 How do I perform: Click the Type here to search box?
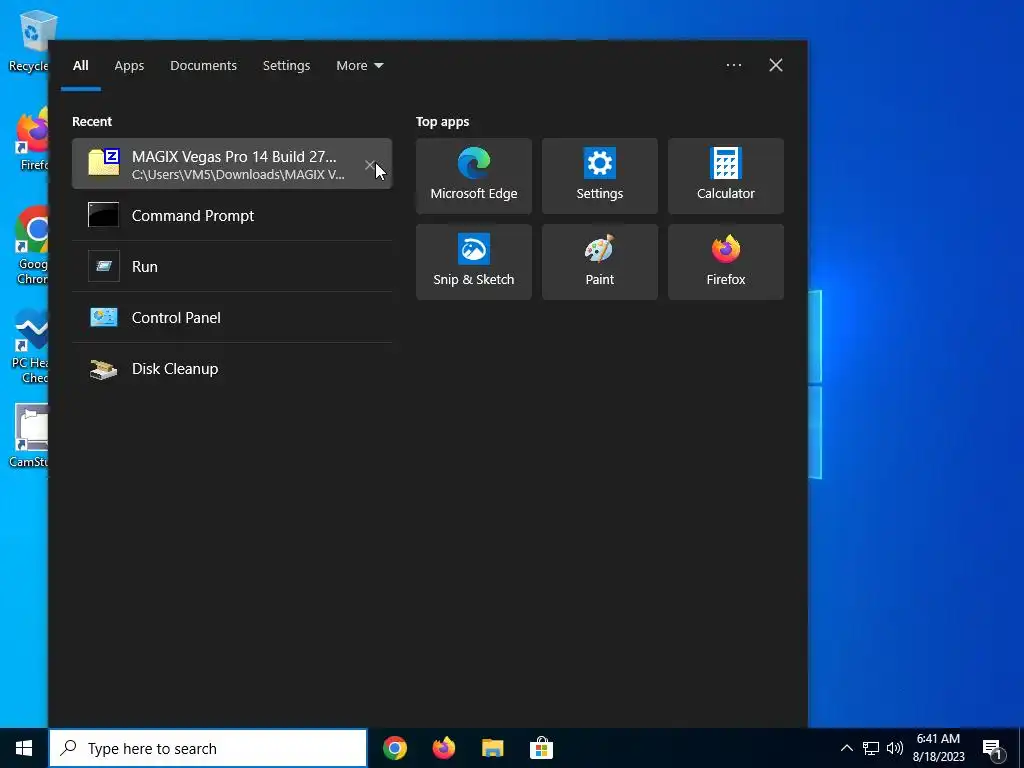[208, 748]
